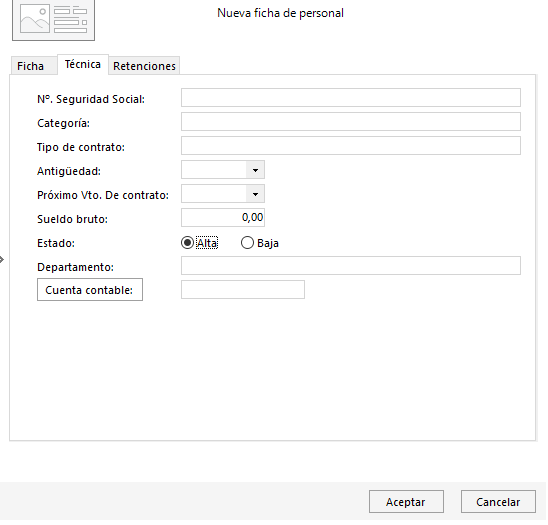
Task: Click the small arrow marker at the left edge
Action: (x=2, y=260)
